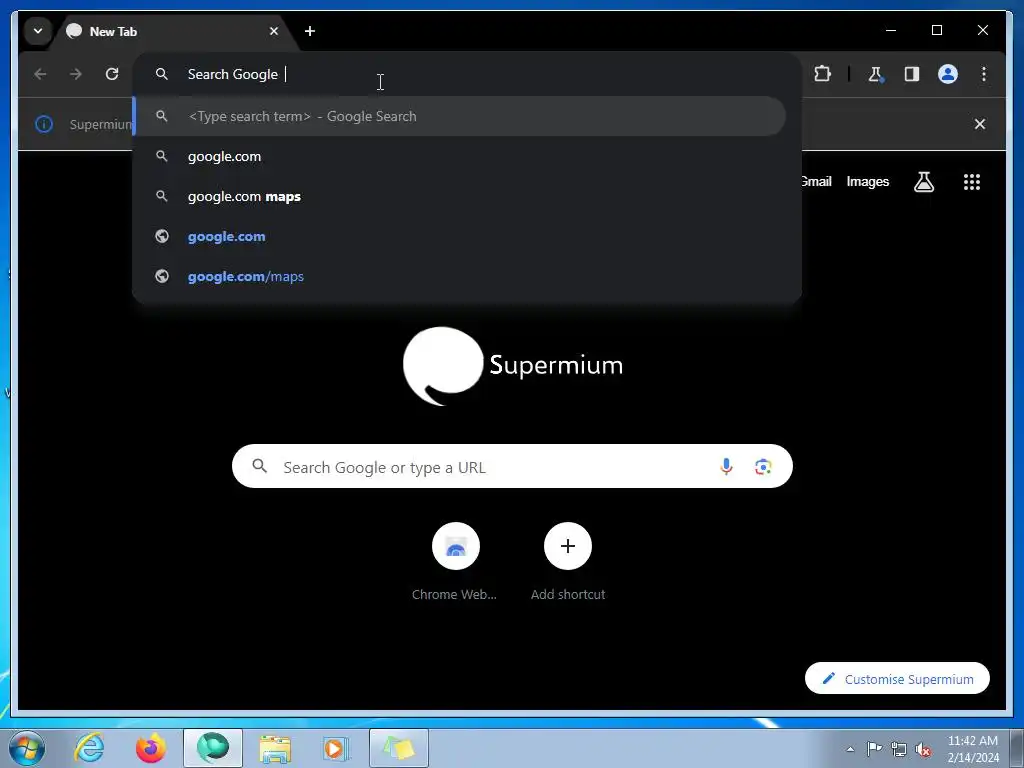Viewport: 1024px width, 768px height.
Task: Open Chrome Labs flask toolbar icon
Action: pyautogui.click(x=876, y=74)
